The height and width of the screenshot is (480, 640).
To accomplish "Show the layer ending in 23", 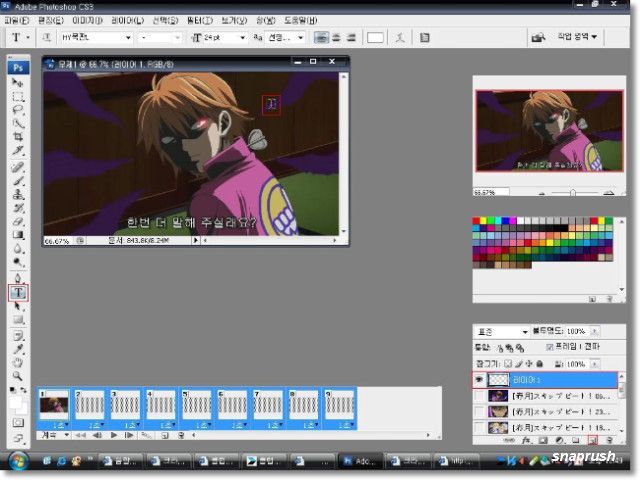I will click(480, 411).
